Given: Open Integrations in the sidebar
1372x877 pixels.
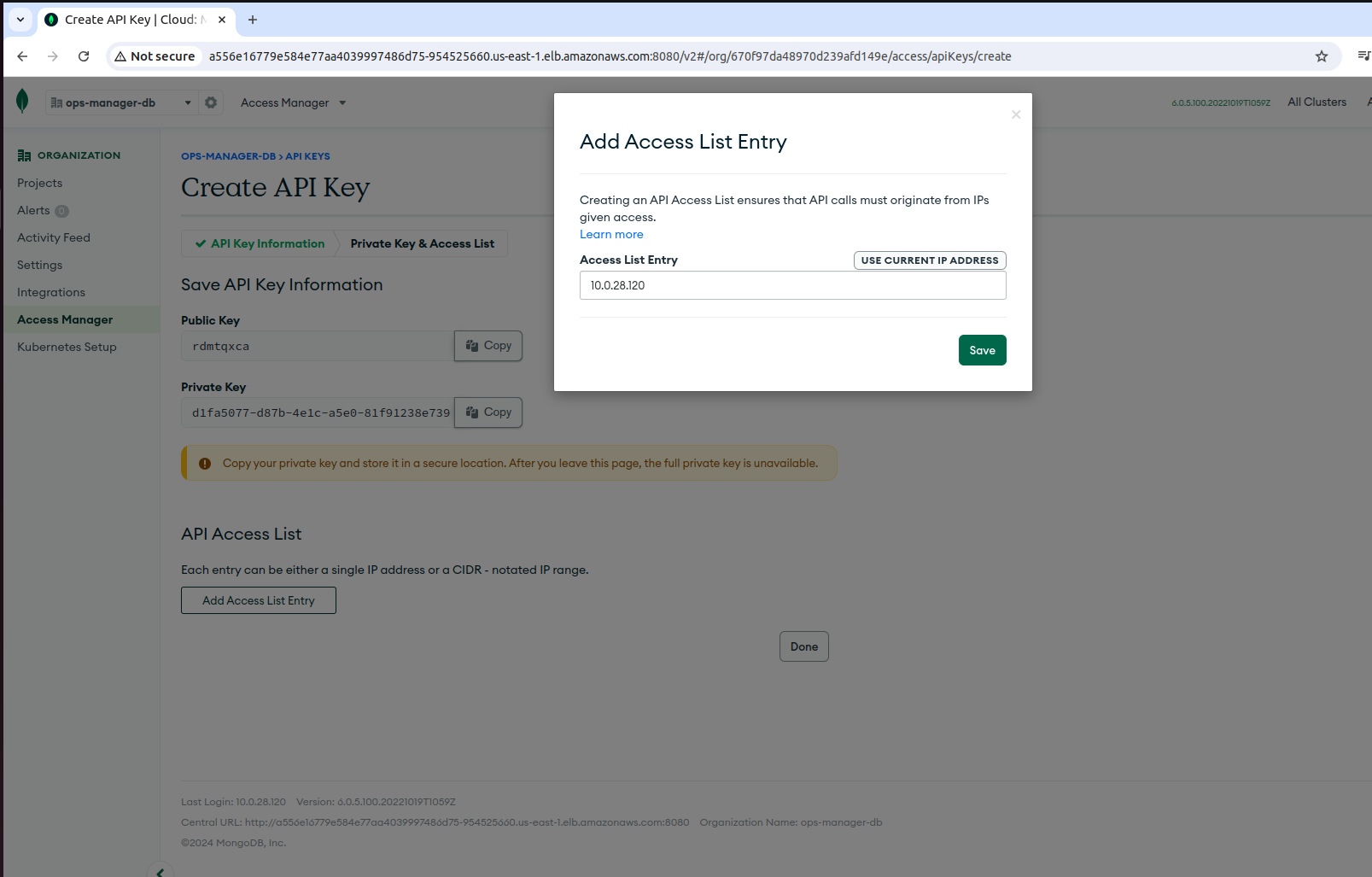Looking at the screenshot, I should pos(51,292).
